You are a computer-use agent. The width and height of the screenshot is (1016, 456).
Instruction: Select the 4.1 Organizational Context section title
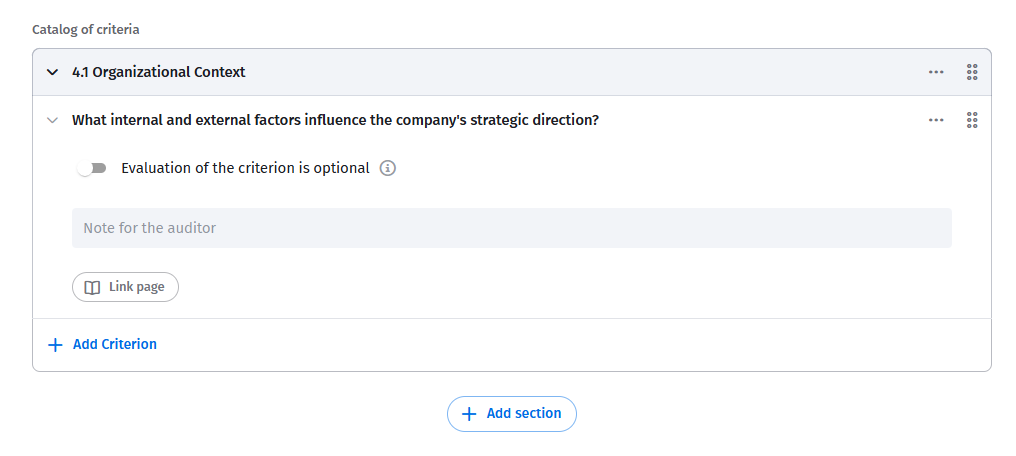tap(159, 73)
